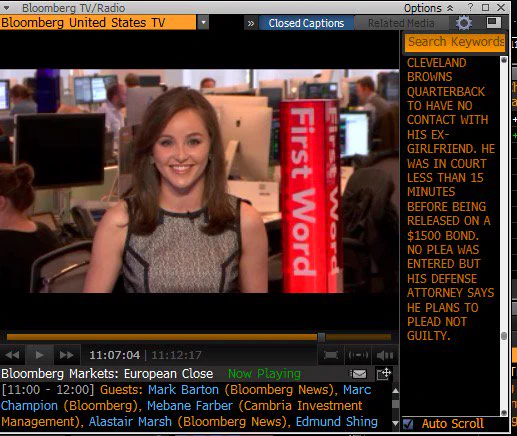This screenshot has height=436, width=517.
Task: Switch to the Related Media tab
Action: (401, 23)
